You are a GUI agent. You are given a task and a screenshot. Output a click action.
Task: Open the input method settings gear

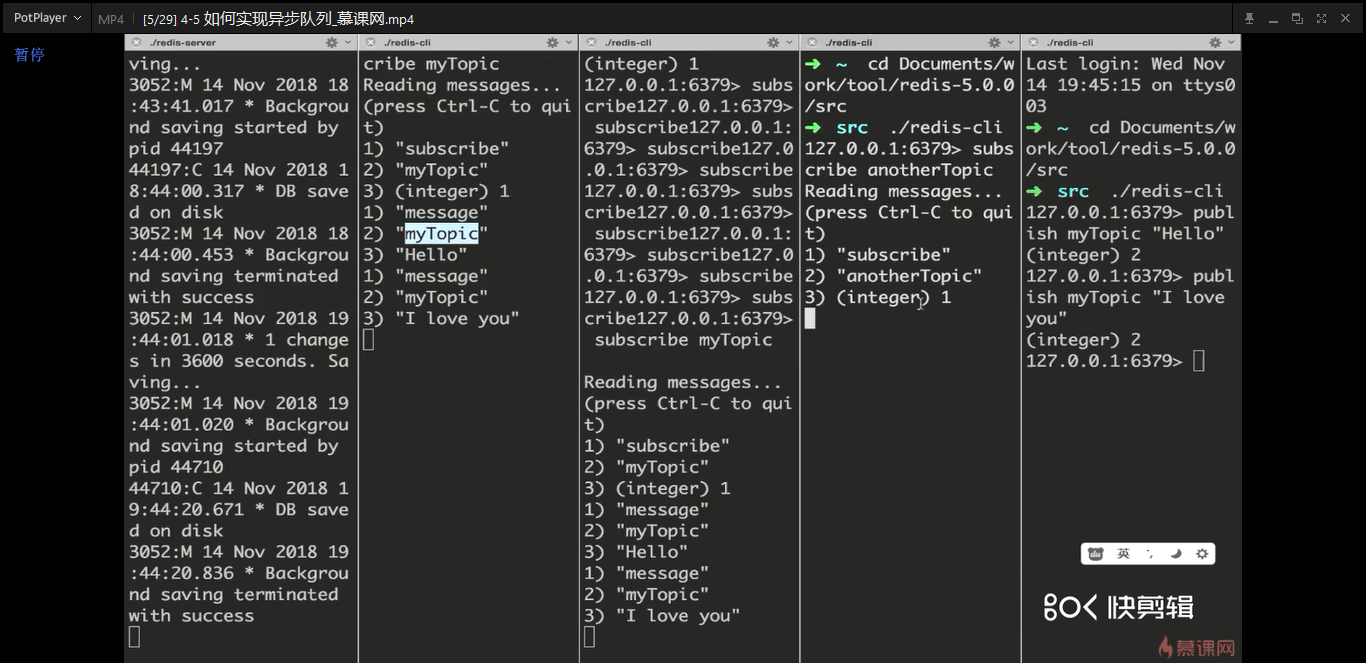[1202, 554]
